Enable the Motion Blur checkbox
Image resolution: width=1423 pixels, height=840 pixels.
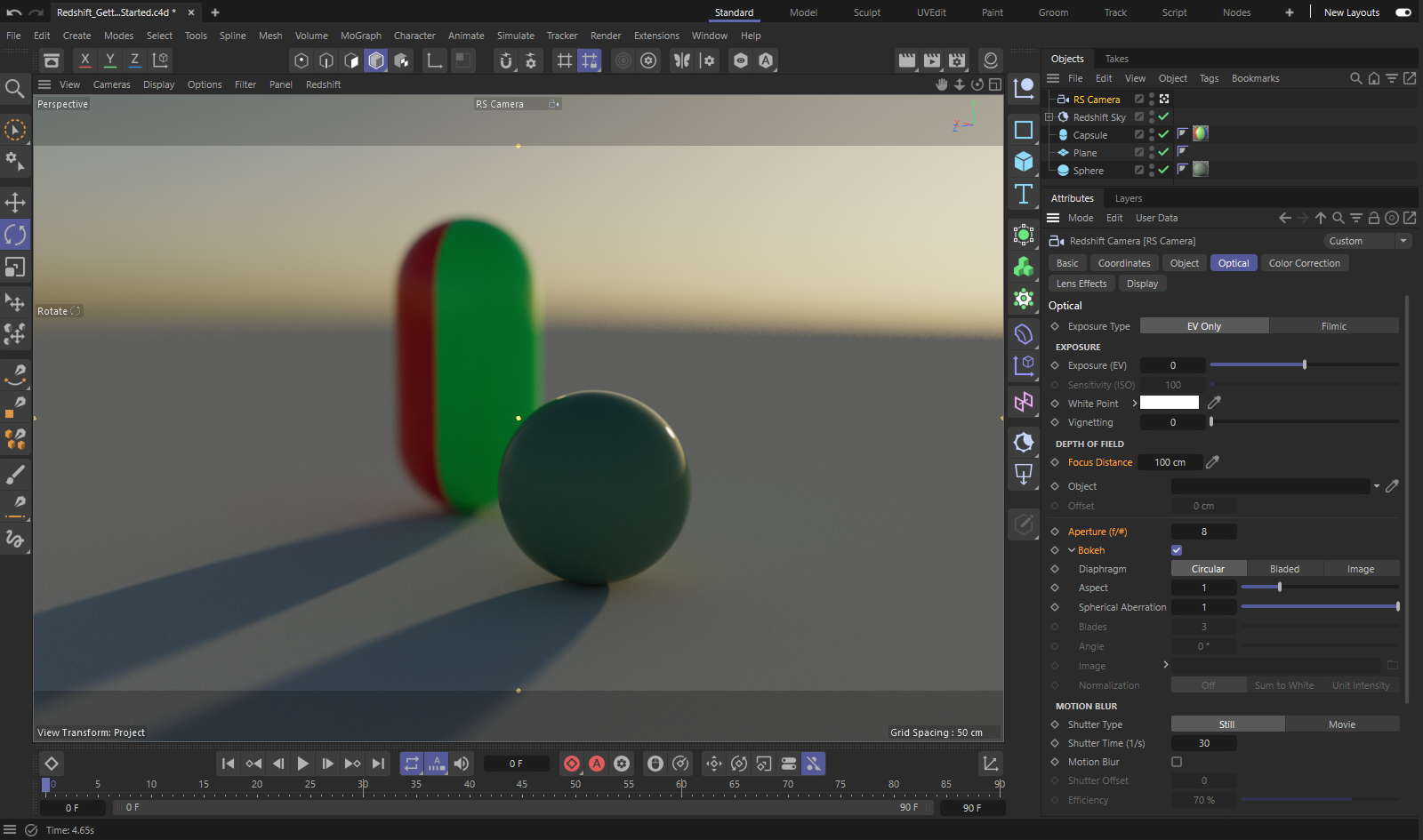[x=1177, y=762]
